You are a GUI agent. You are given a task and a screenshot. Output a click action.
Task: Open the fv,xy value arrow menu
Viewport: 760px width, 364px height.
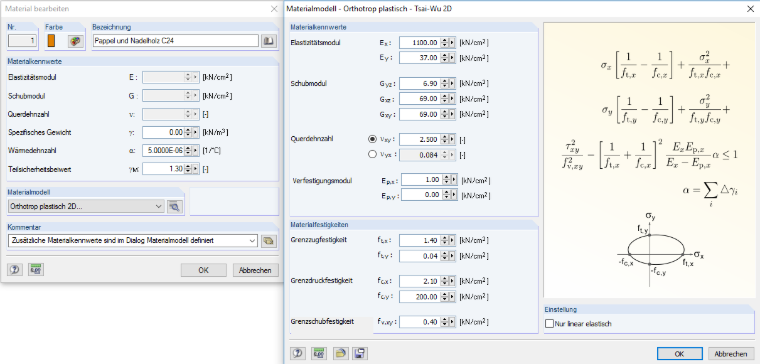click(x=452, y=322)
